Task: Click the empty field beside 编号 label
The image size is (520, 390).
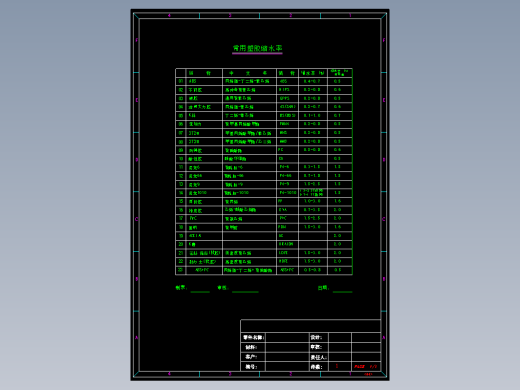Action: tap(287, 367)
